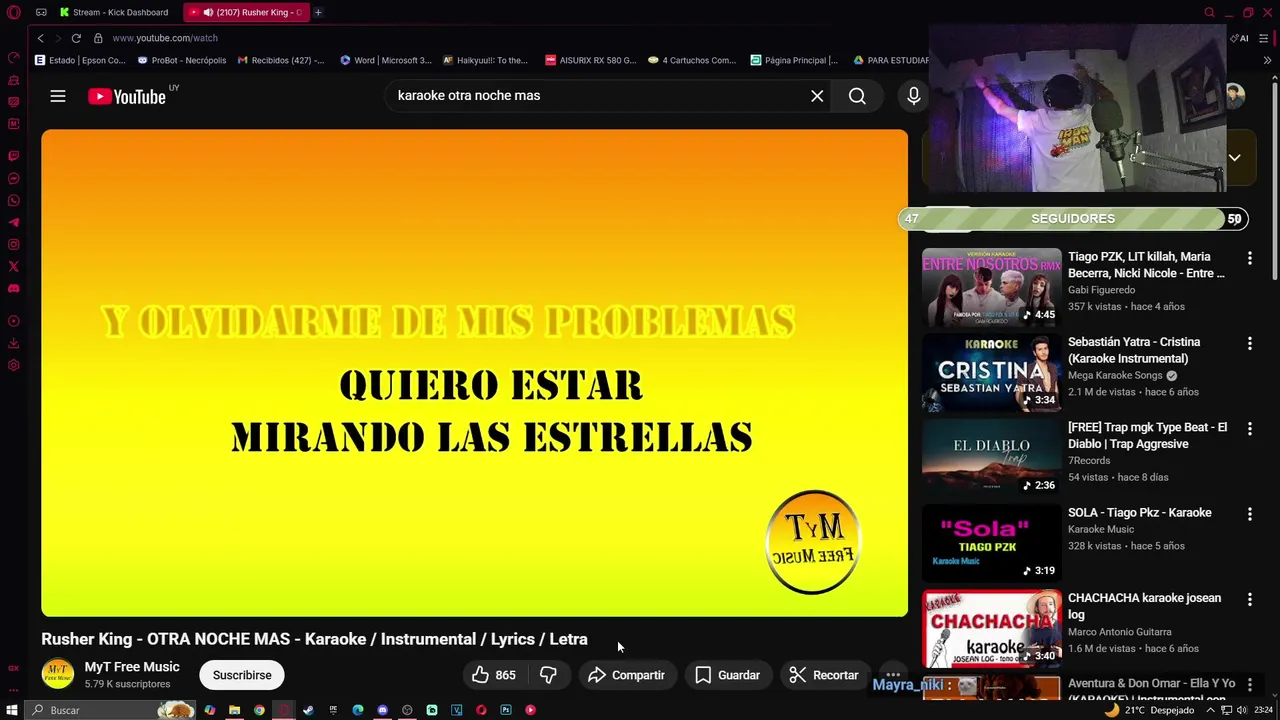Screen dimensions: 1280x720
Task: Select the Rusher King YouTube tab
Action: tap(247, 12)
